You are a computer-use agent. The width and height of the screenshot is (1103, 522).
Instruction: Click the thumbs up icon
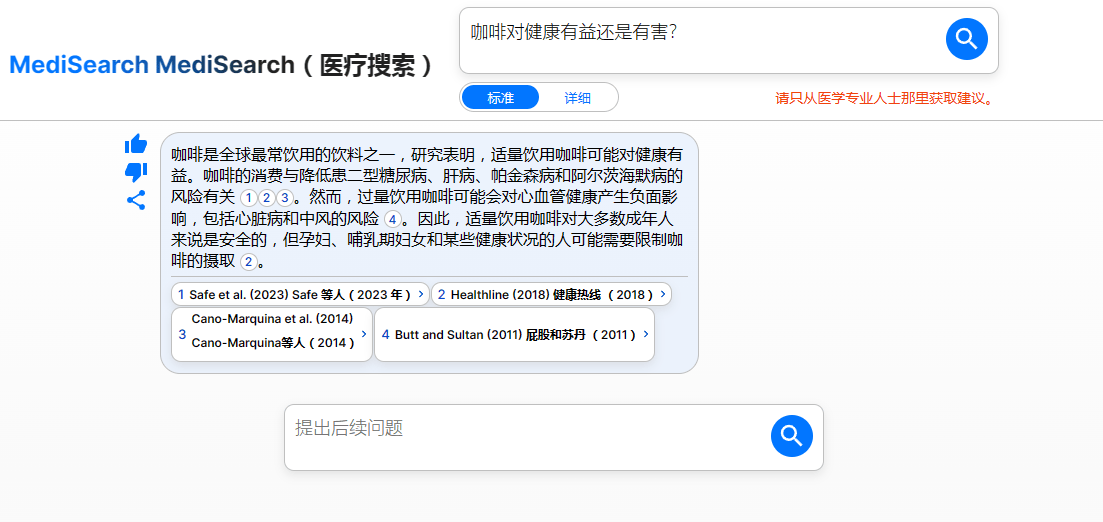click(x=136, y=144)
